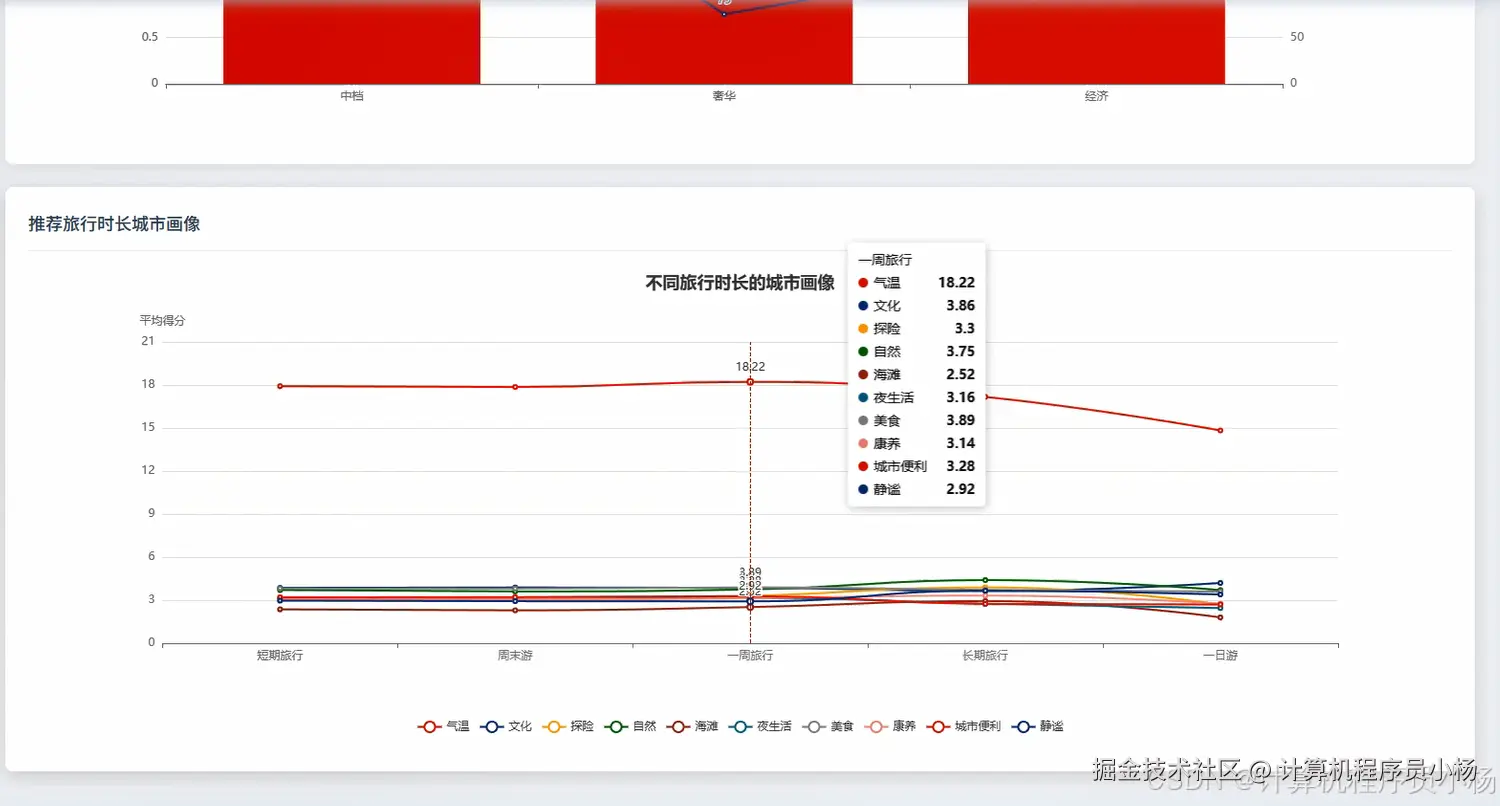The width and height of the screenshot is (1500, 806).
Task: Click the red bar above 中档
Action: point(352,42)
